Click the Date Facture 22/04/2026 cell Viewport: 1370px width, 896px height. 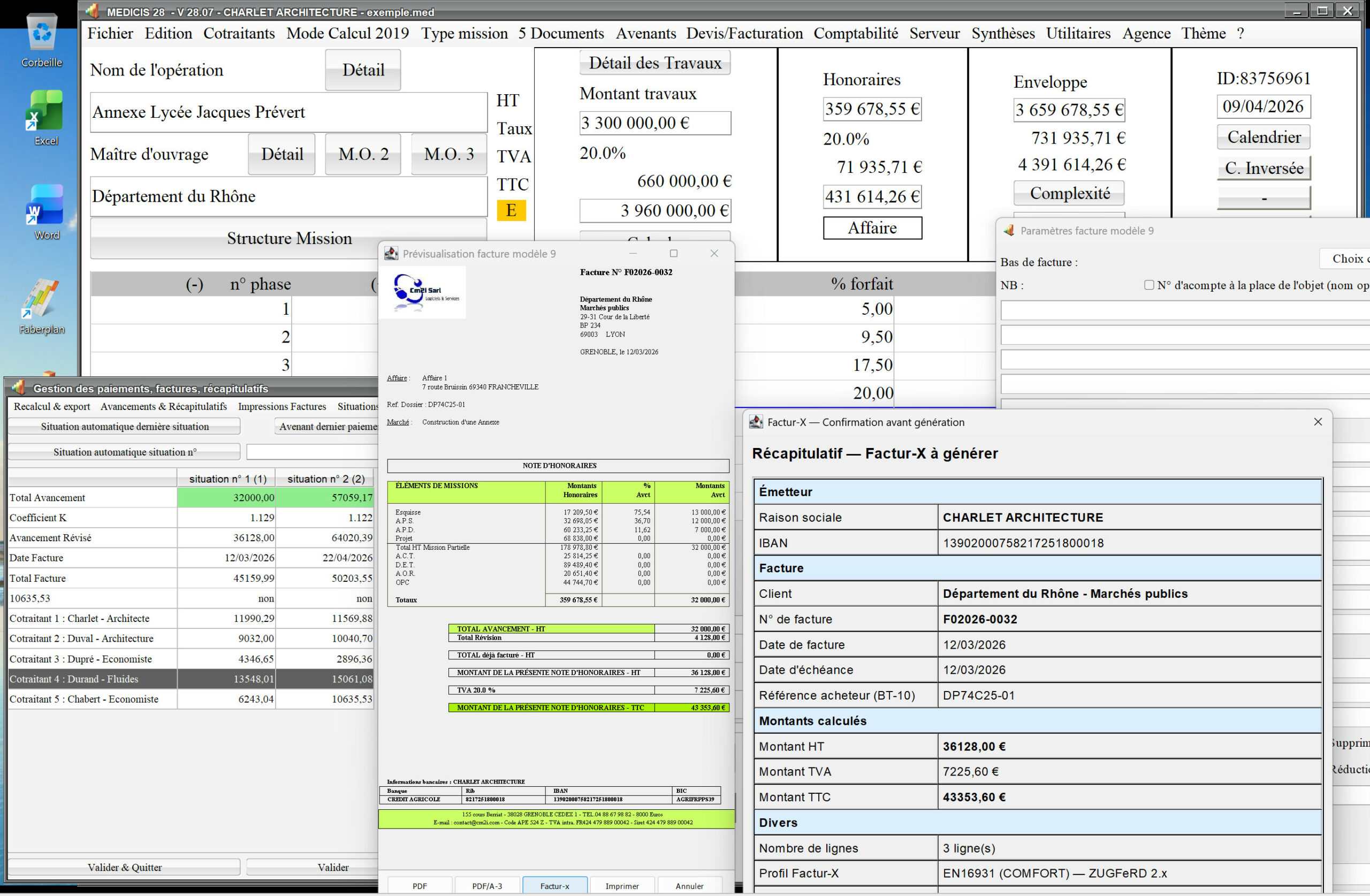325,558
